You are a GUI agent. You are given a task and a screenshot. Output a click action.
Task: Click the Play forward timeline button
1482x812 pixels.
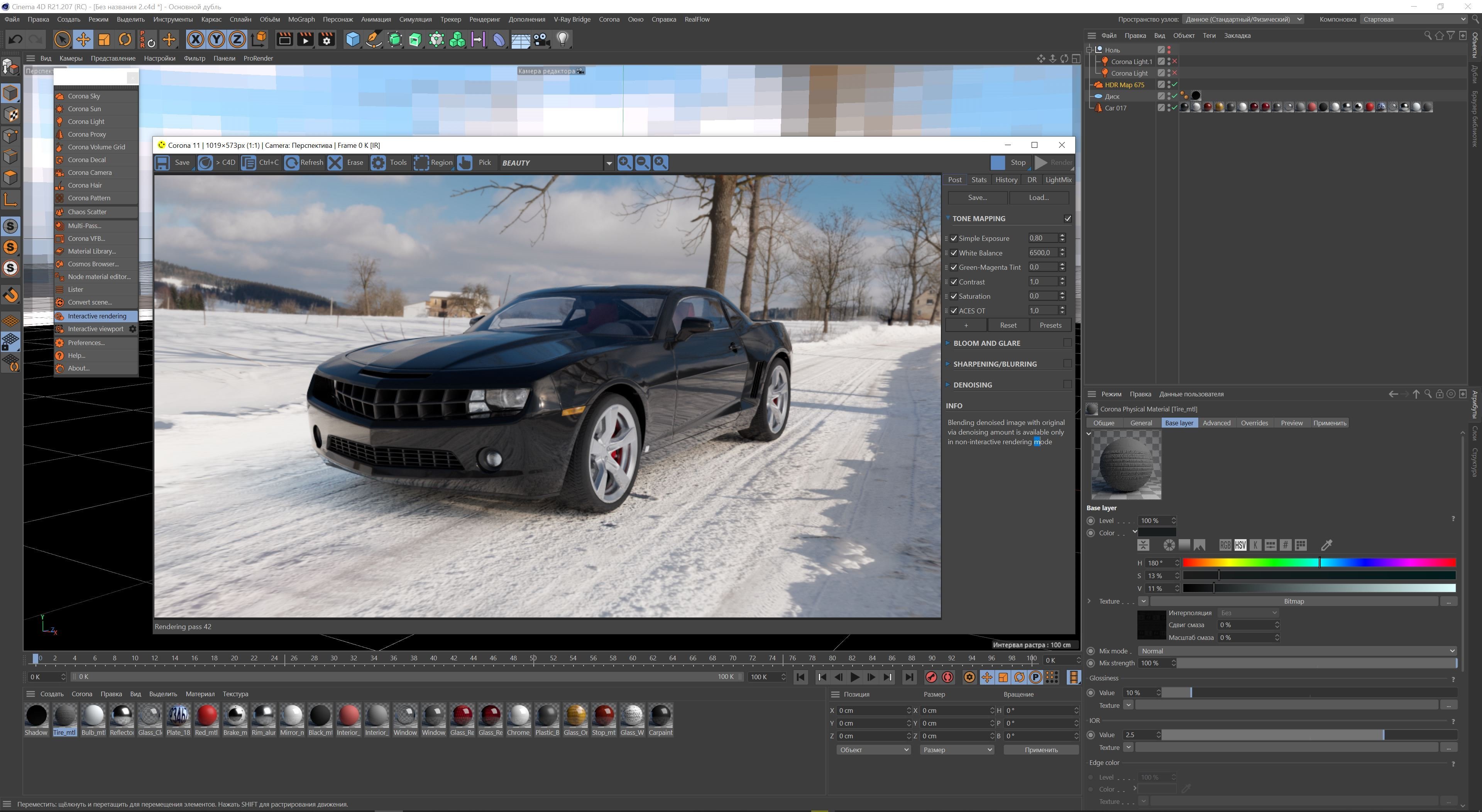pos(855,677)
